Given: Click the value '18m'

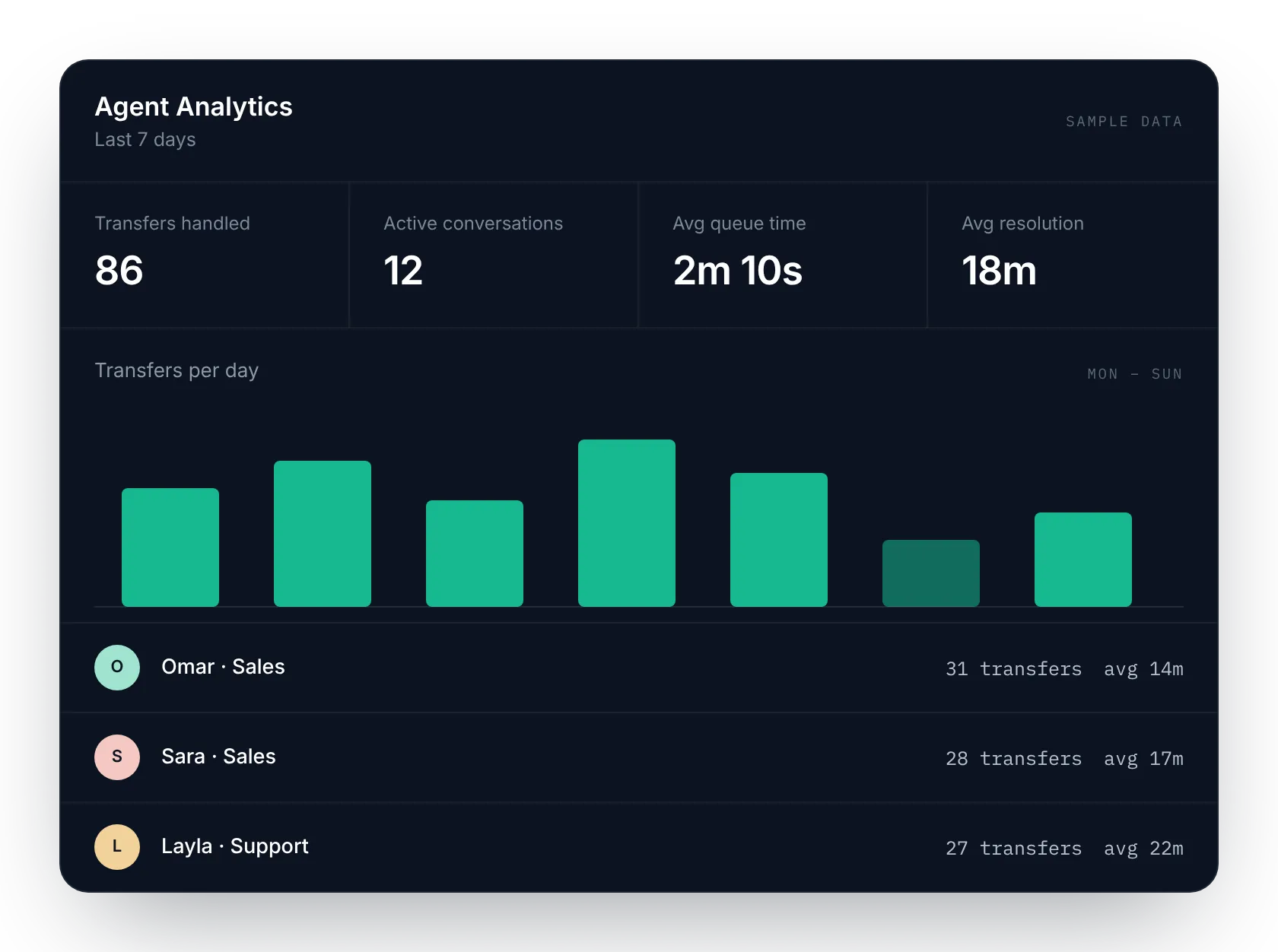Looking at the screenshot, I should [1000, 271].
